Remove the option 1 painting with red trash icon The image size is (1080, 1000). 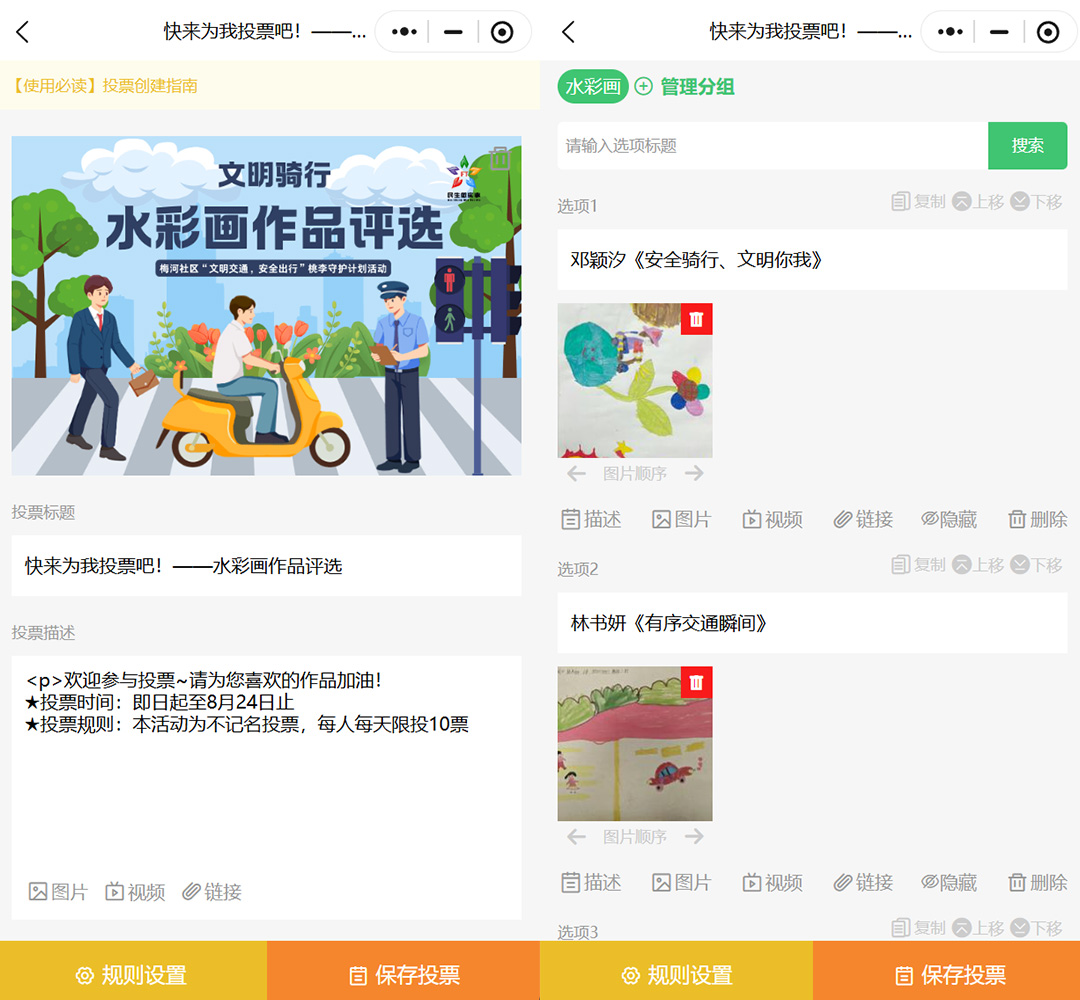click(696, 319)
